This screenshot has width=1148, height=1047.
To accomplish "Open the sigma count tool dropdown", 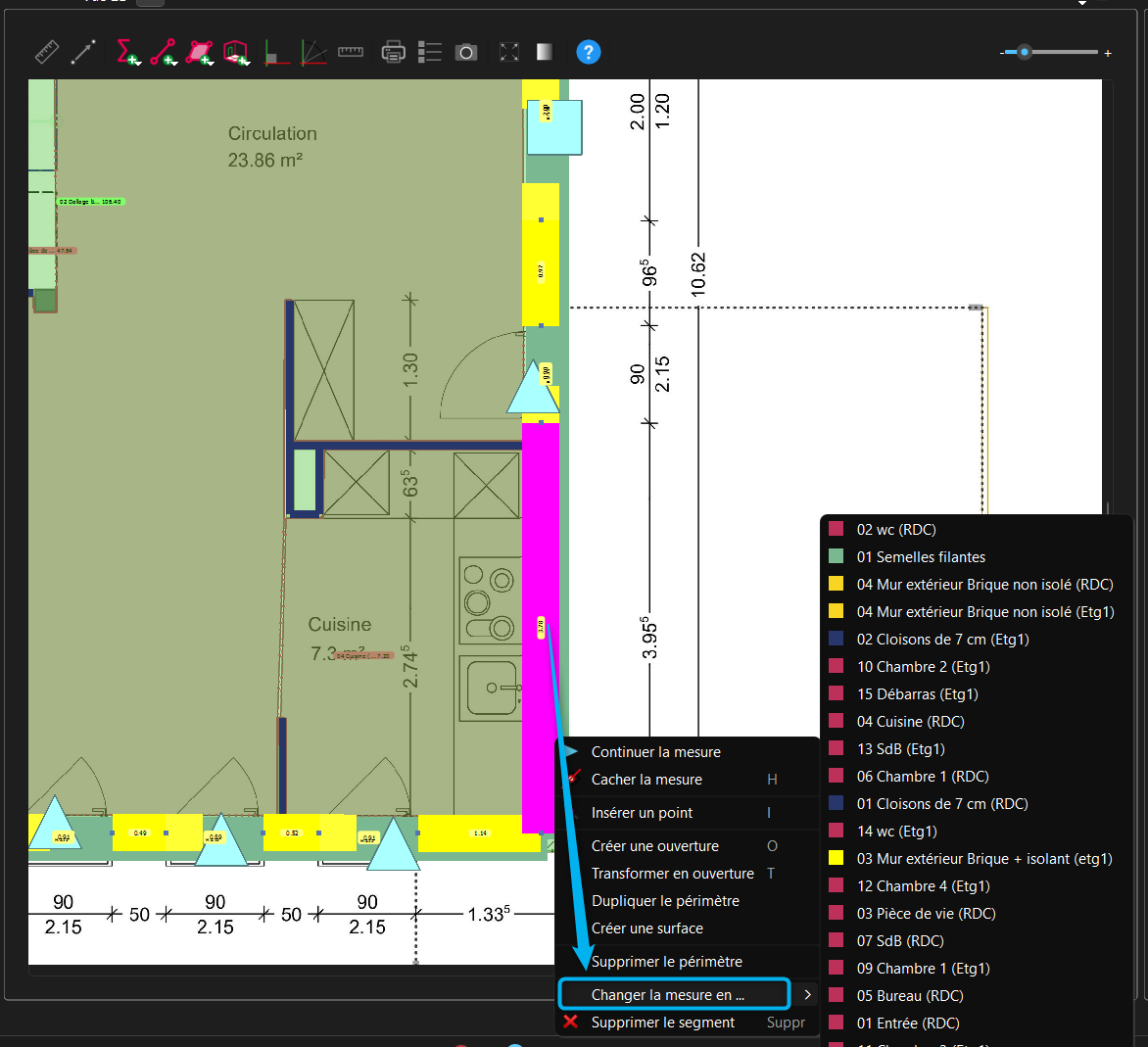I will click(x=127, y=52).
